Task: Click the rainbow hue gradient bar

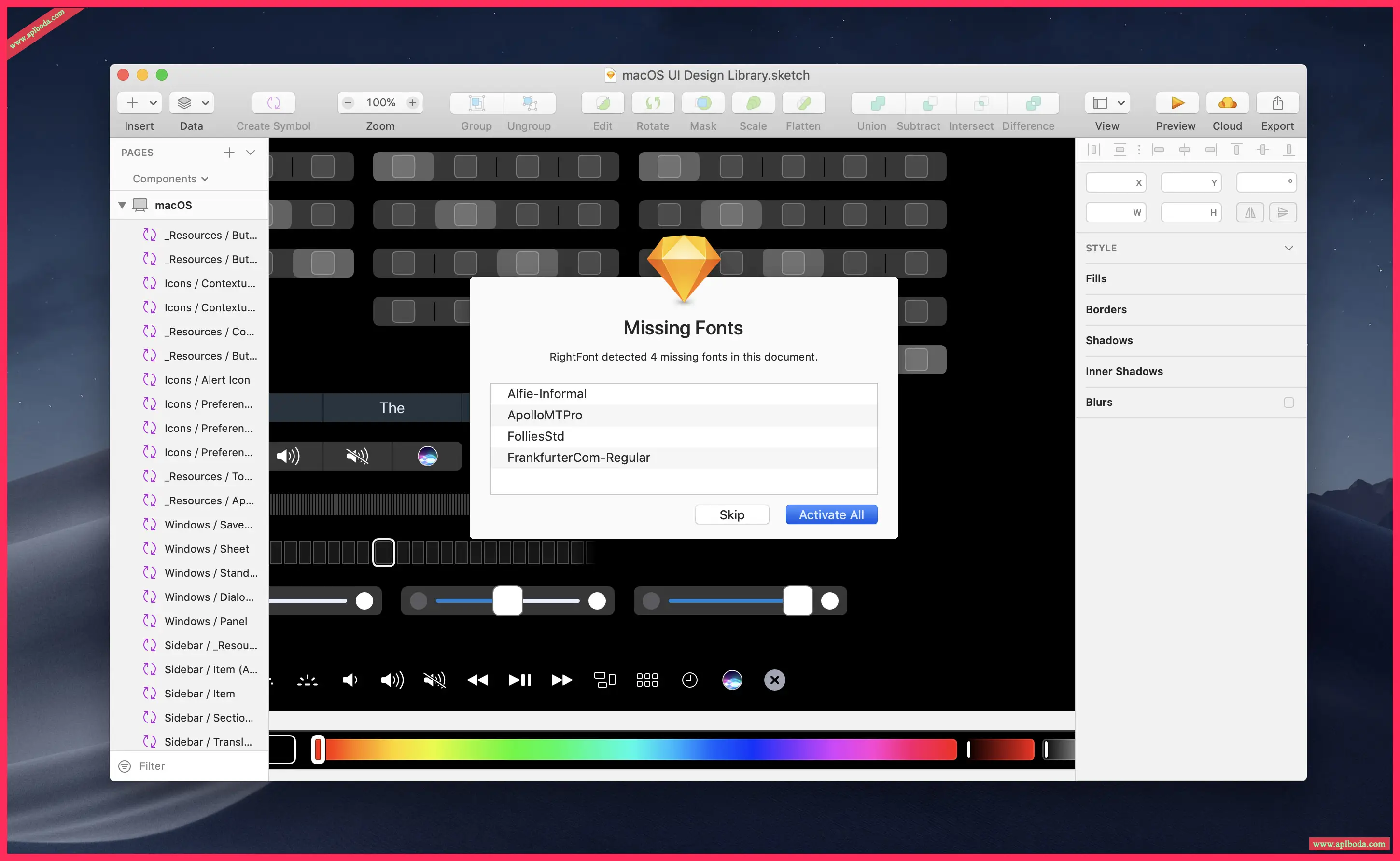Action: [641, 750]
